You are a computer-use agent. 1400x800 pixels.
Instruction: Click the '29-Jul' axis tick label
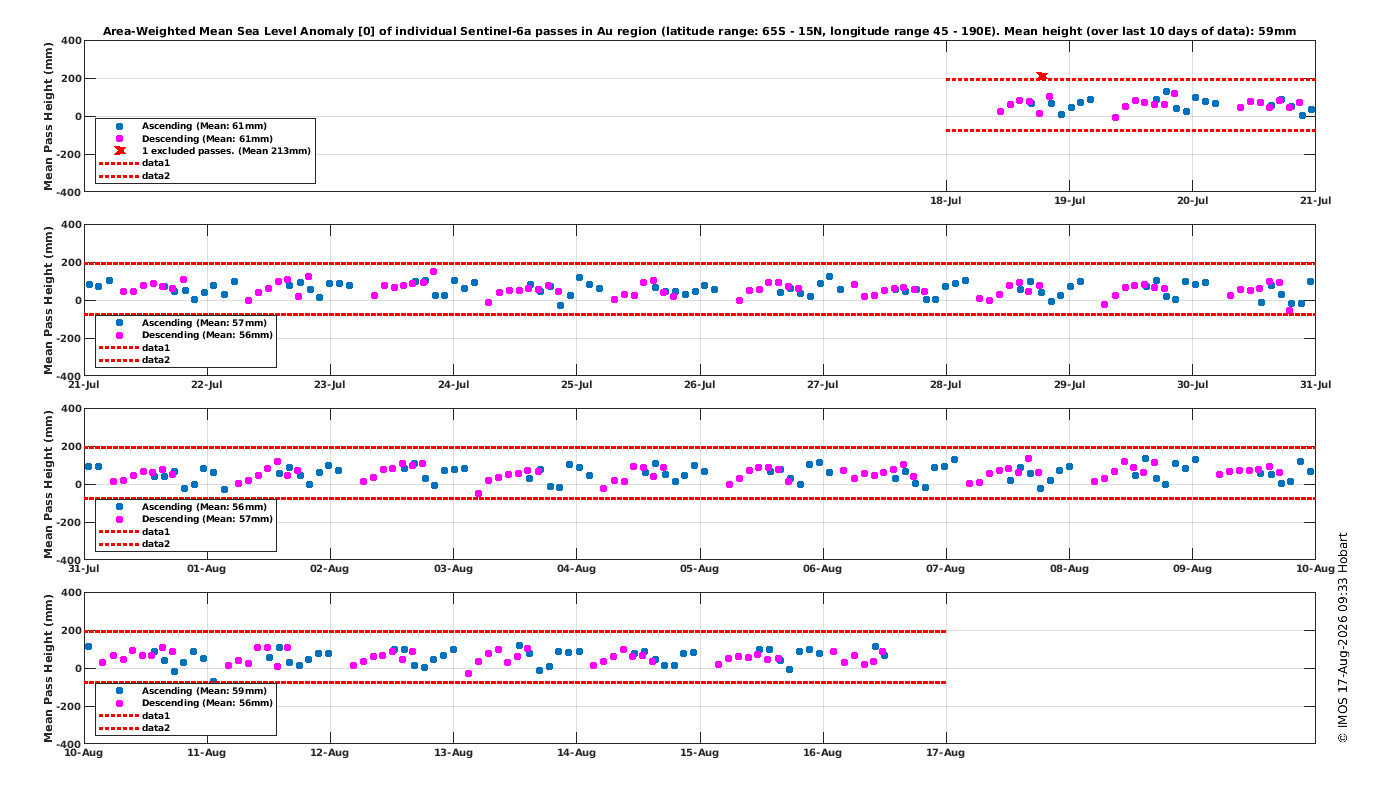1069,385
